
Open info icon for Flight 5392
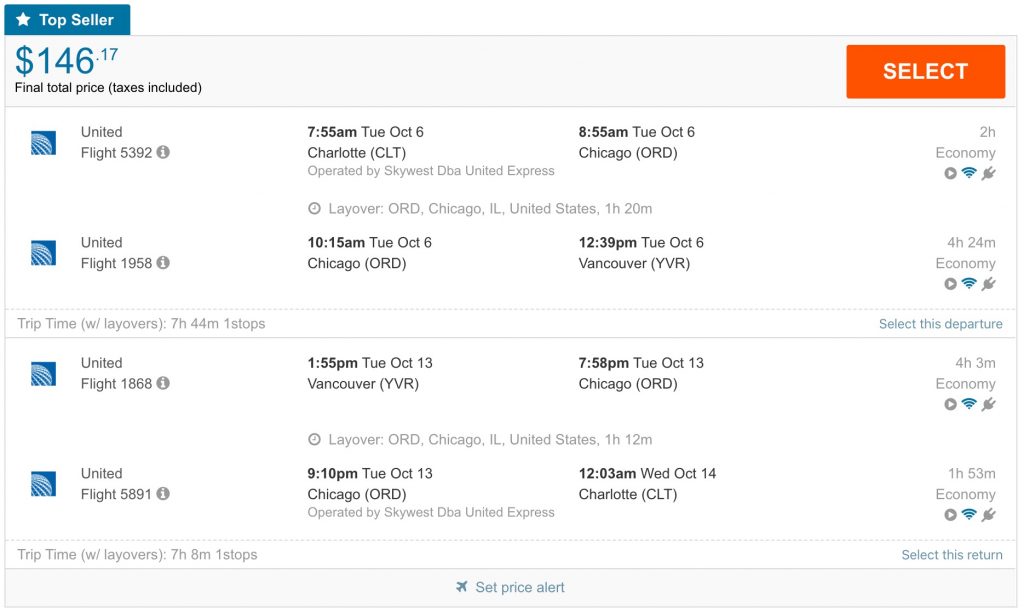pos(163,153)
